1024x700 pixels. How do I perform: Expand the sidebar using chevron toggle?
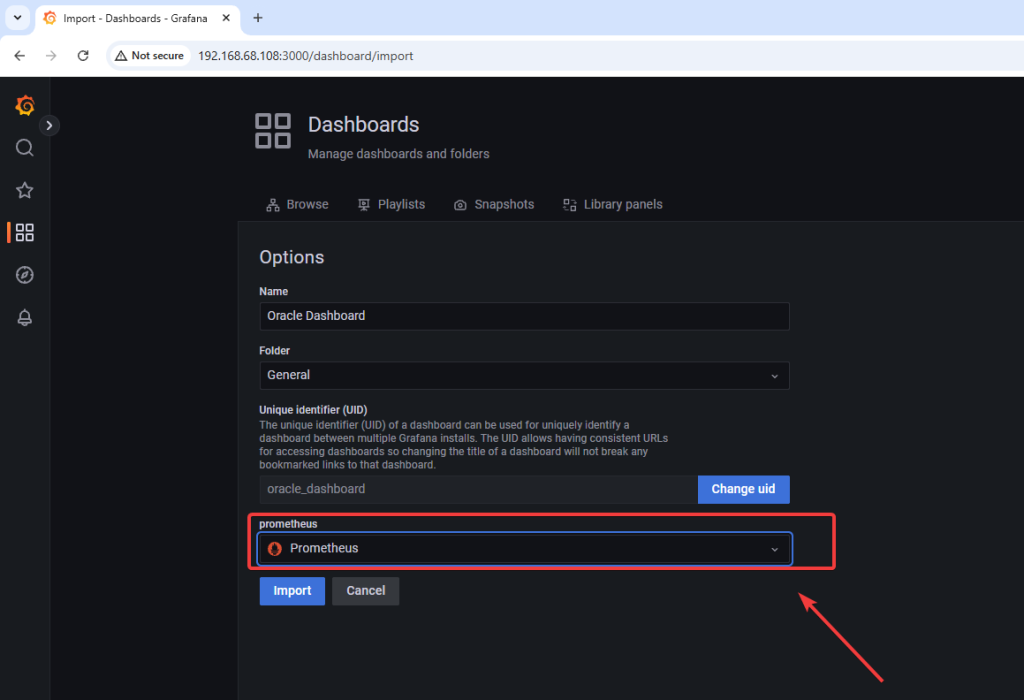(50, 125)
